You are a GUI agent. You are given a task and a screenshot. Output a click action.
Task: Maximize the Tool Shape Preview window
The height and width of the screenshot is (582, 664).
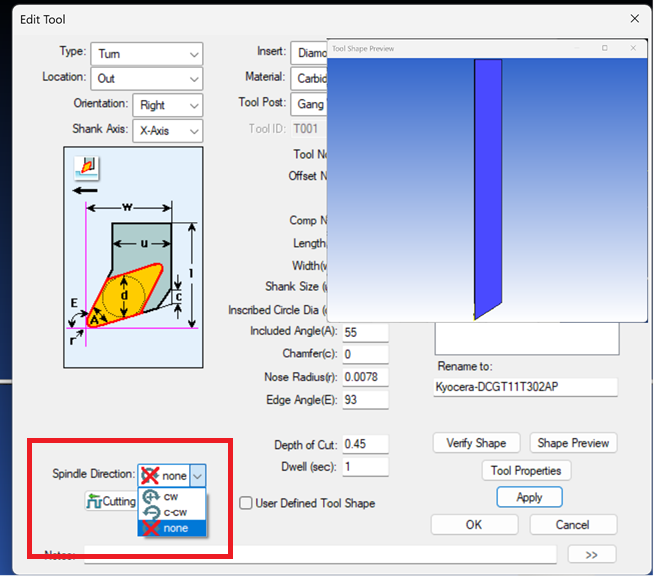(x=604, y=48)
